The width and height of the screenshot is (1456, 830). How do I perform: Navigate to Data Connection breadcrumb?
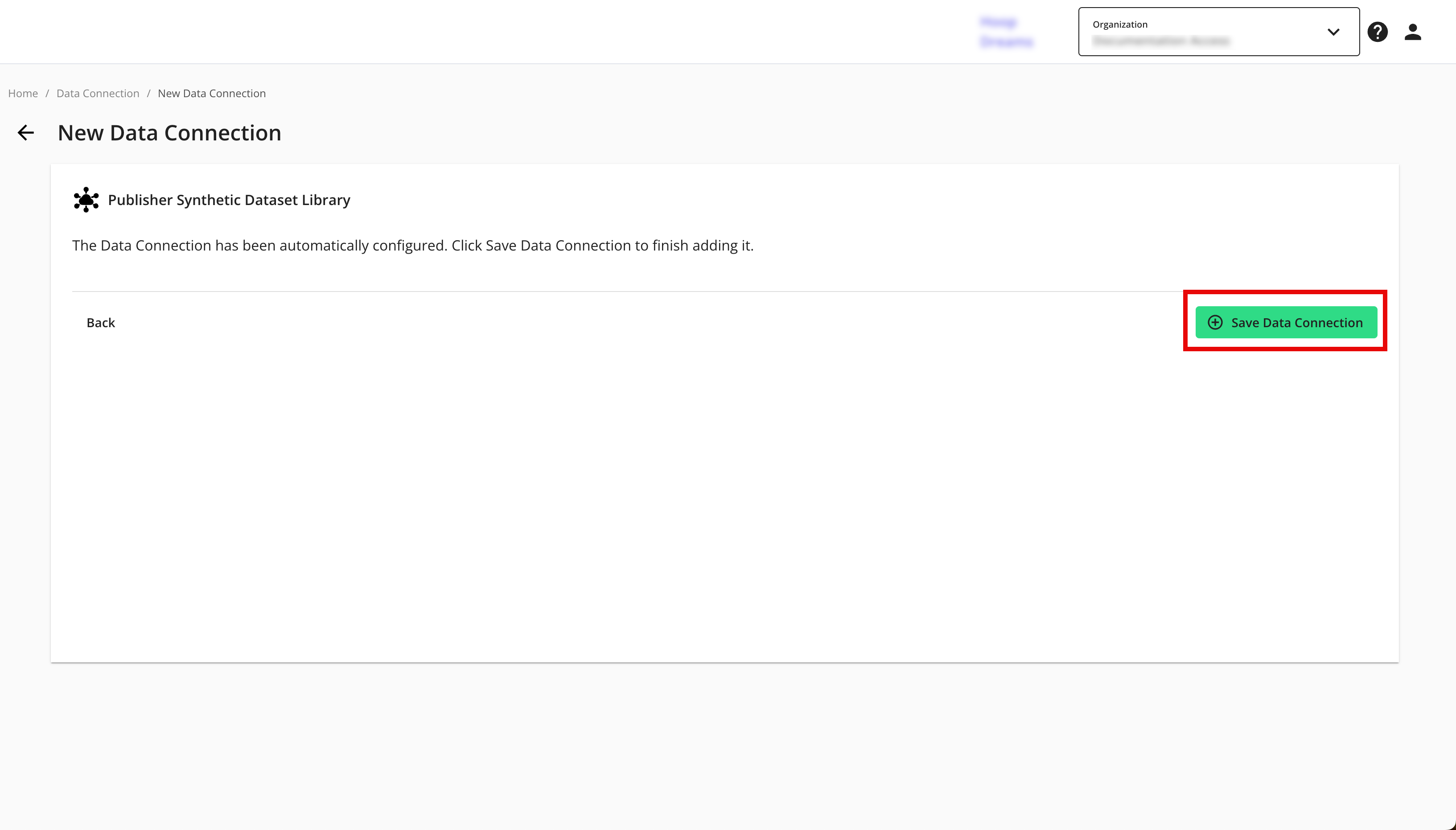[98, 94]
